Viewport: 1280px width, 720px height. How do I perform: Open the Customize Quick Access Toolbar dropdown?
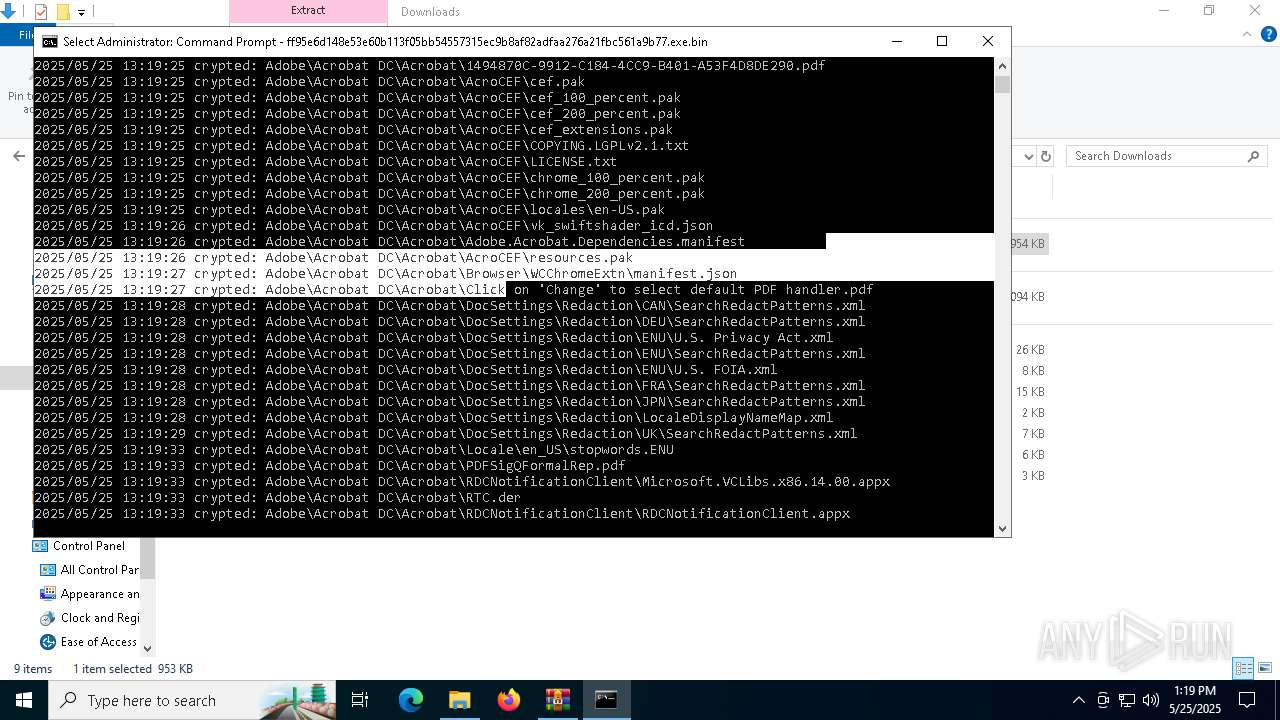(81, 13)
